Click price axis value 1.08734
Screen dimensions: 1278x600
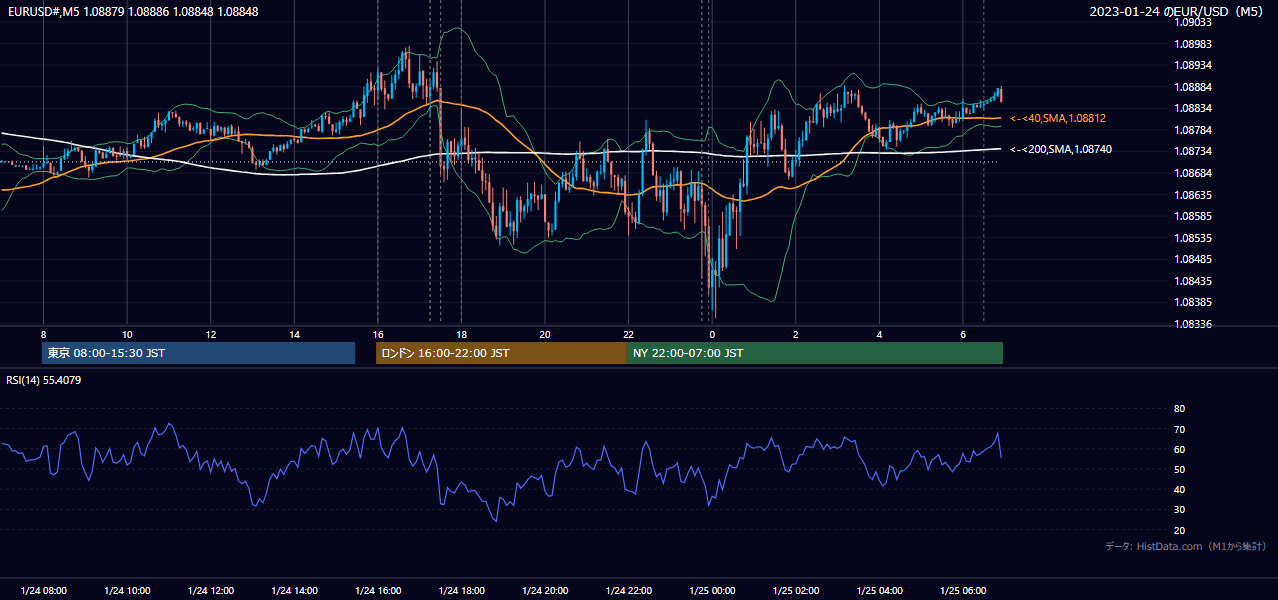1192,151
